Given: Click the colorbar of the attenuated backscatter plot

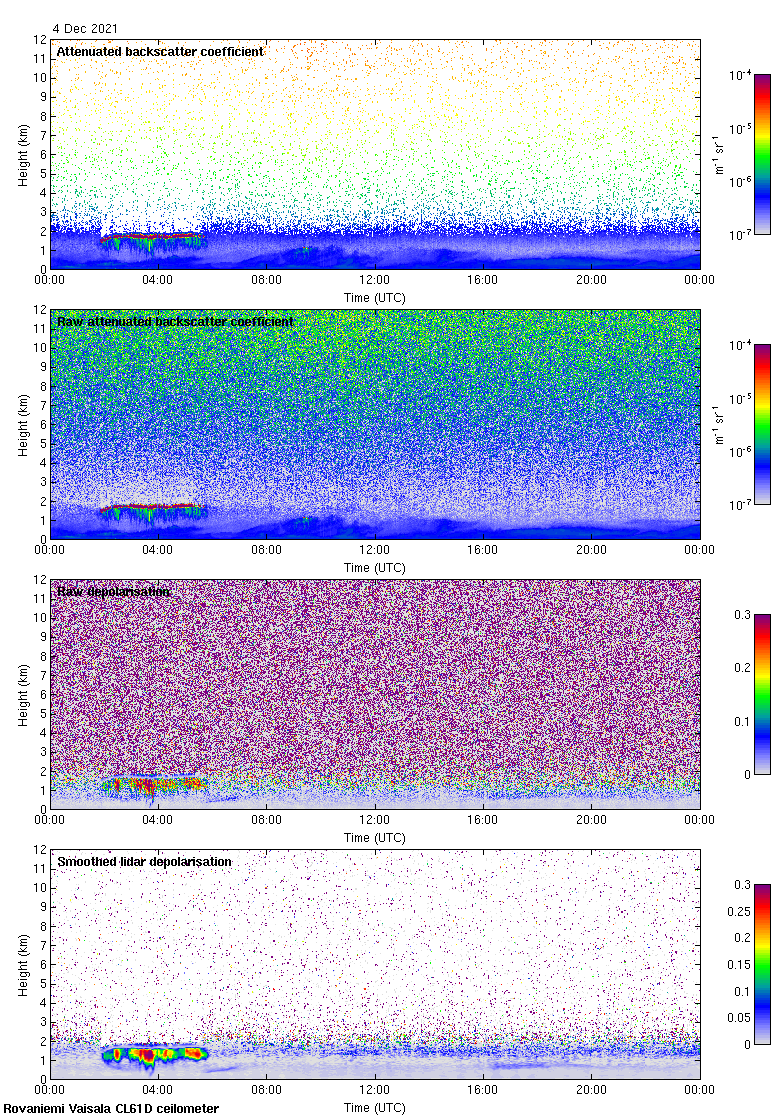Looking at the screenshot, I should point(762,154).
